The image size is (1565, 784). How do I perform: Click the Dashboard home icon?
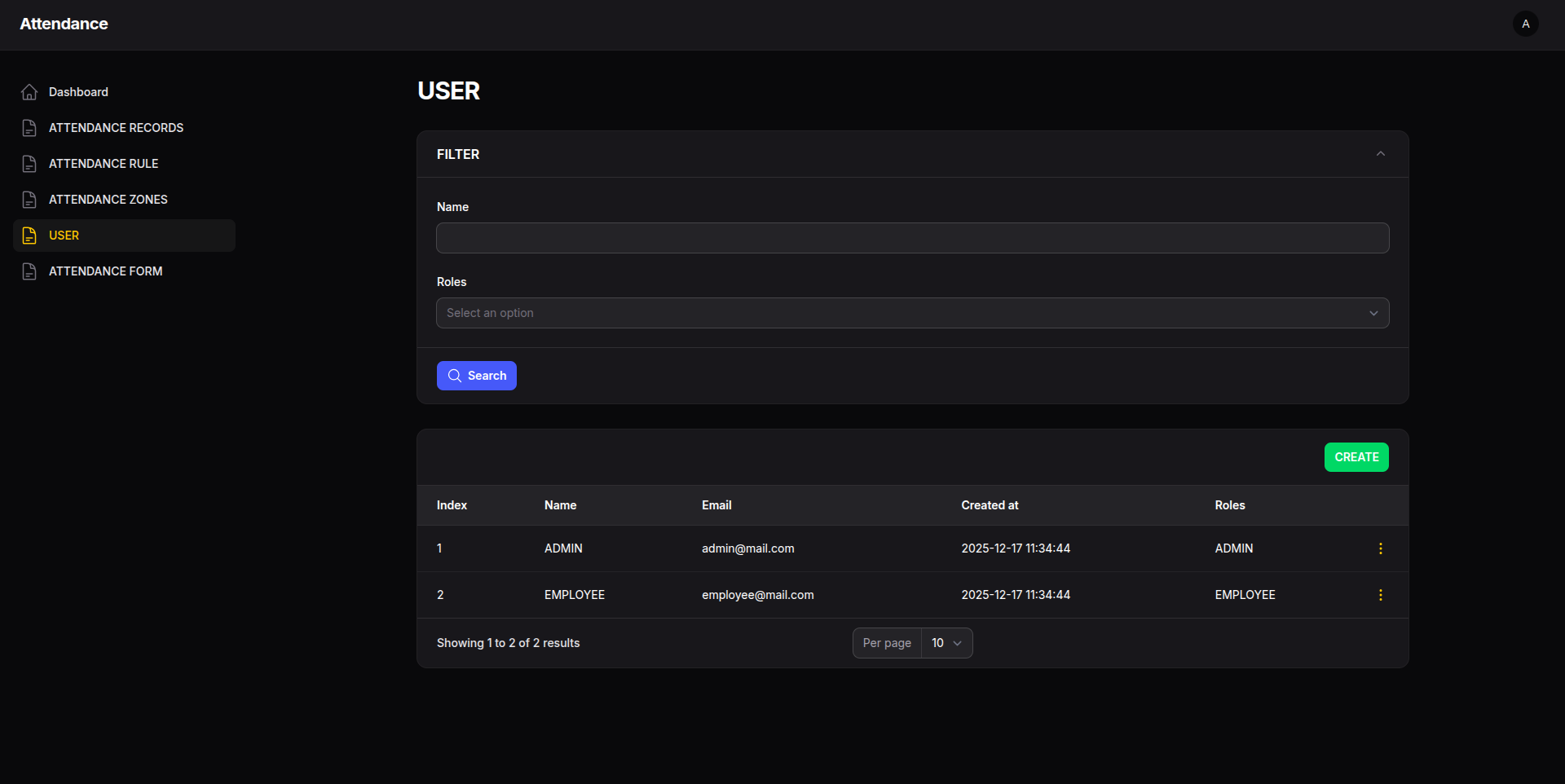point(29,92)
